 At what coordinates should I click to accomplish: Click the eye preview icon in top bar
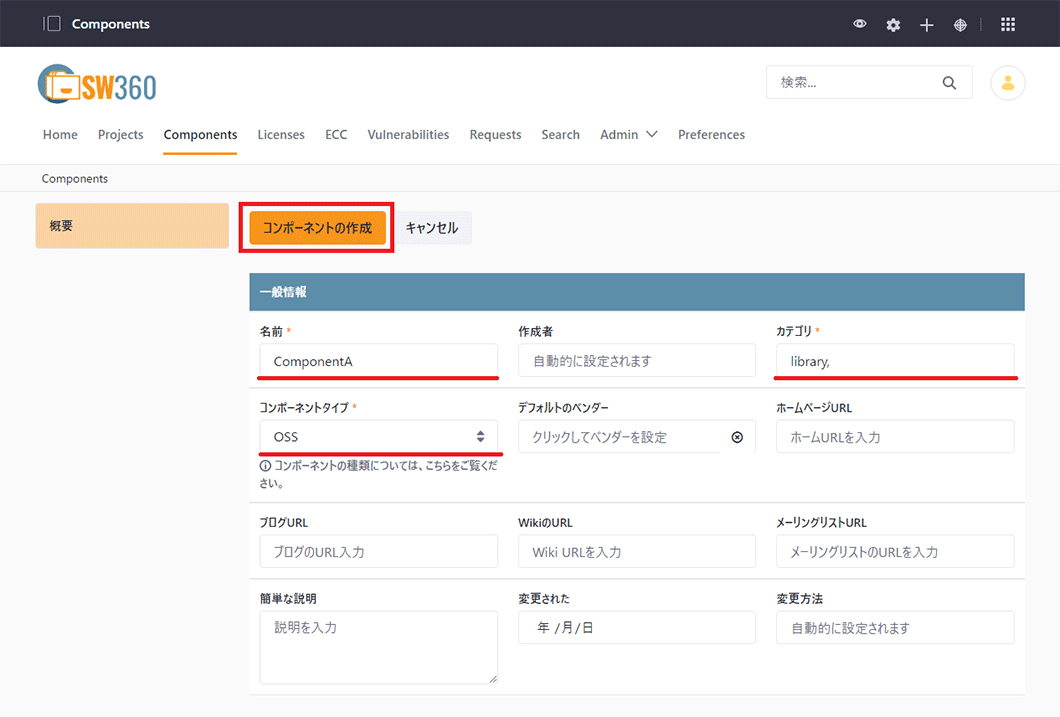pyautogui.click(x=860, y=24)
